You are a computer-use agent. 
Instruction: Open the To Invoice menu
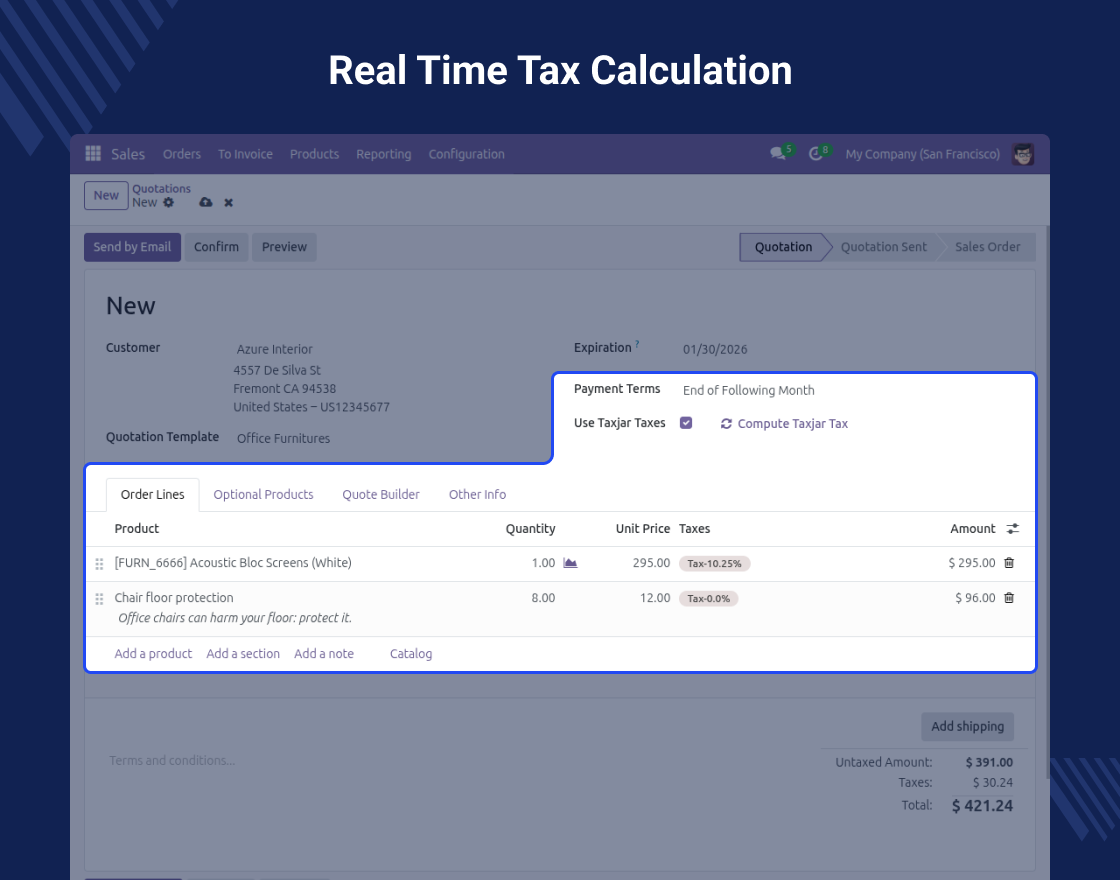pos(245,154)
